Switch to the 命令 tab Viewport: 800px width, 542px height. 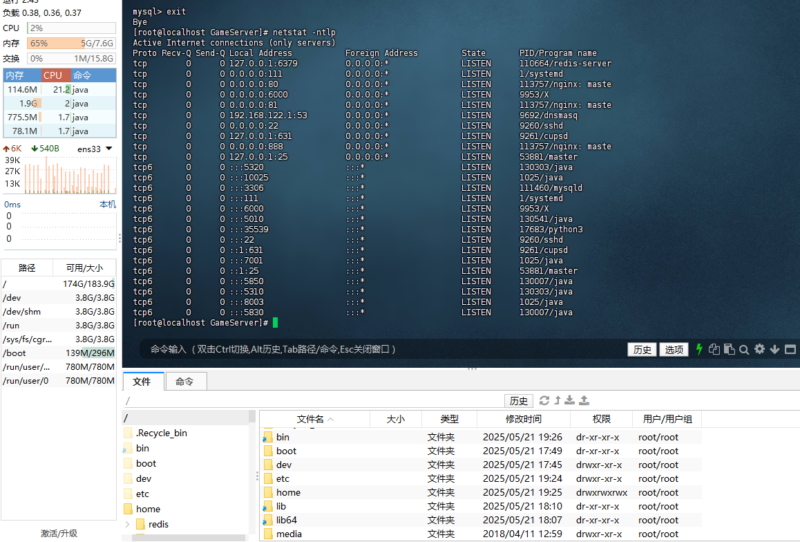click(x=184, y=381)
